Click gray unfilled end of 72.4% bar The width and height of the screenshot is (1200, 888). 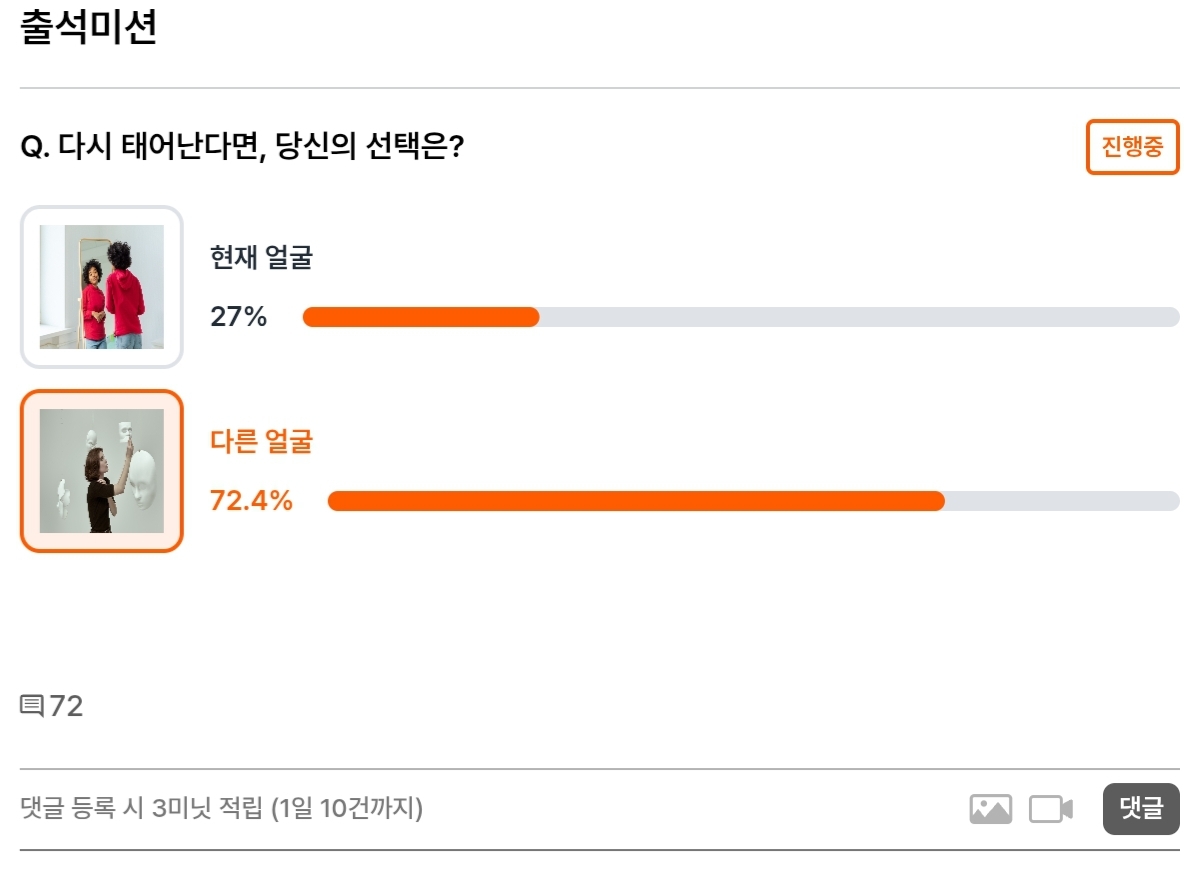click(1062, 501)
